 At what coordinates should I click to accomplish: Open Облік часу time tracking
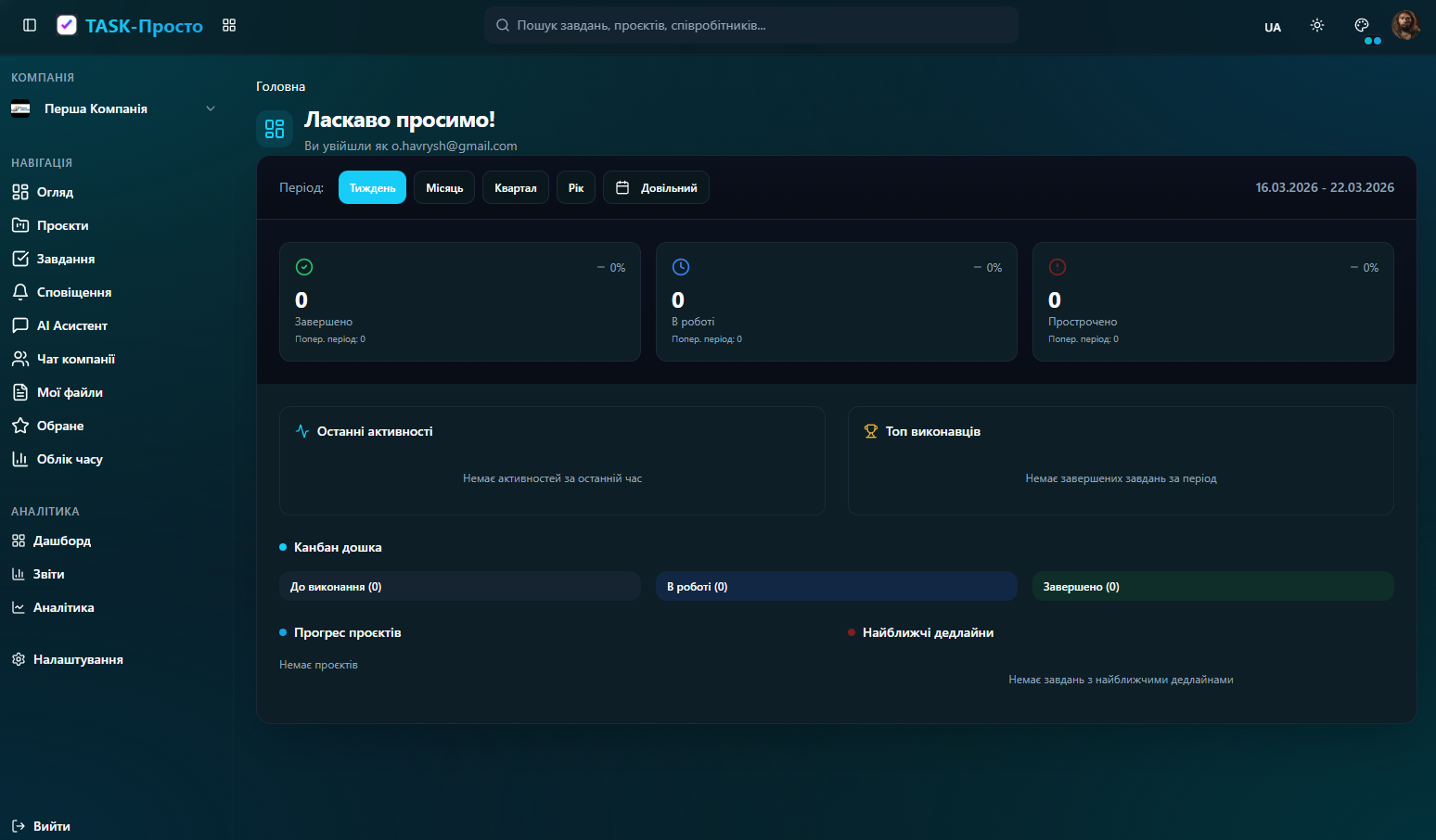click(x=70, y=459)
